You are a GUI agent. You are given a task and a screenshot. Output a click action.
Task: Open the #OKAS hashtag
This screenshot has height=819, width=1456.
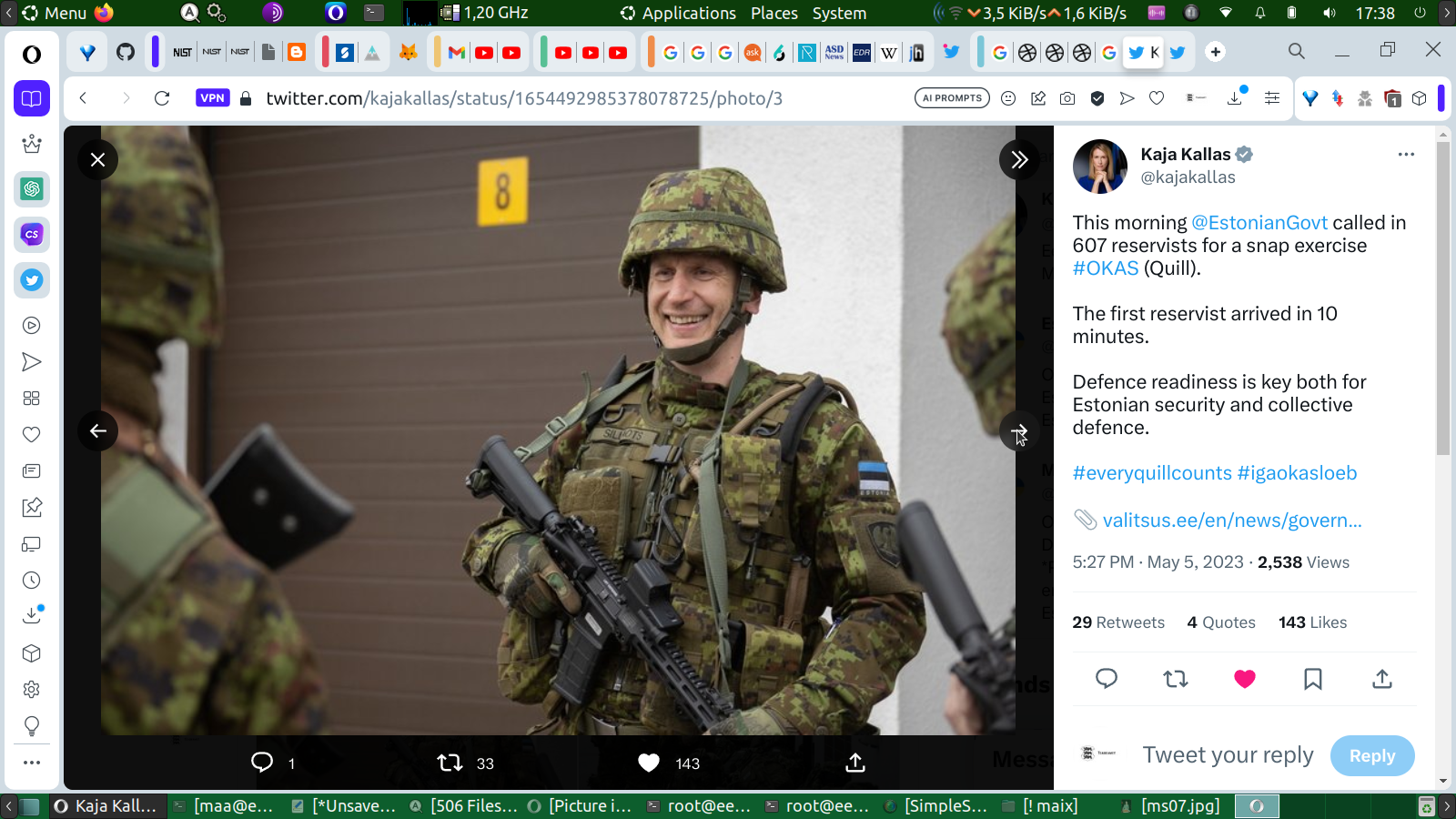tap(1106, 268)
